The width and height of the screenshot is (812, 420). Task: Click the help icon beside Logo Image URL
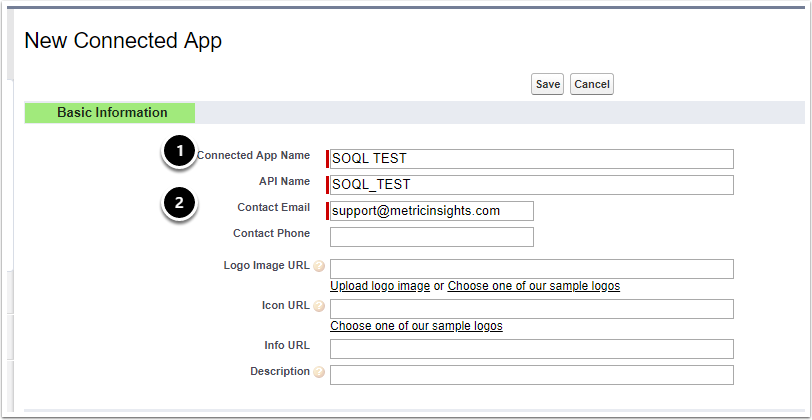[x=319, y=267]
